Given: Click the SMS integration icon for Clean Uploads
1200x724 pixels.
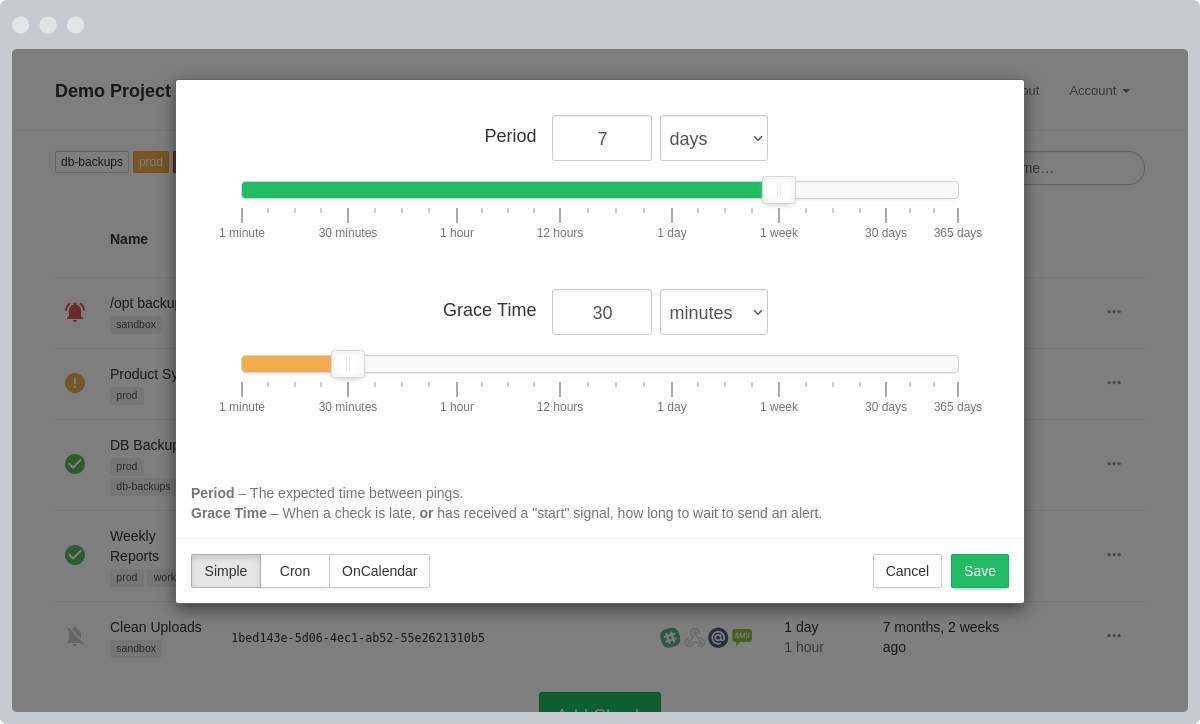Looking at the screenshot, I should click(742, 636).
